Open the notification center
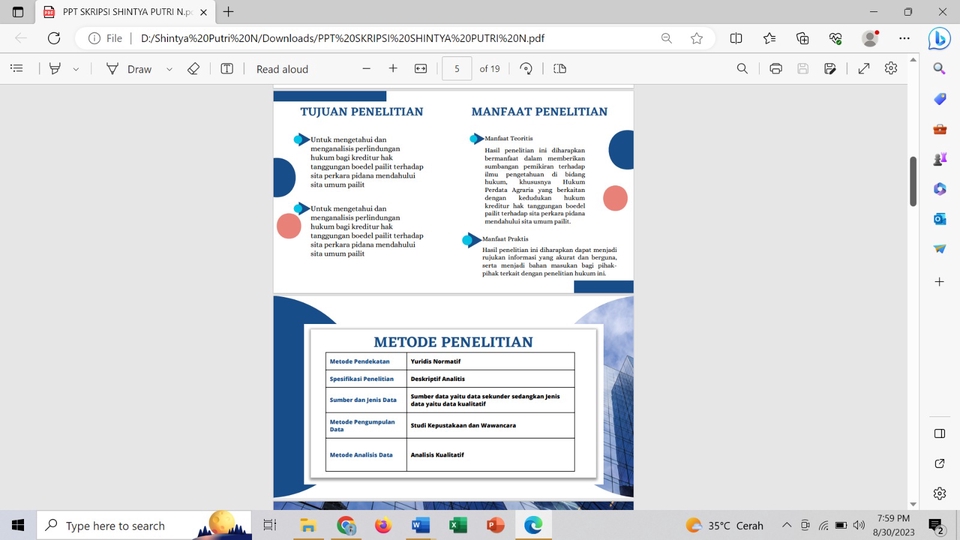Image resolution: width=960 pixels, height=540 pixels. (x=936, y=525)
